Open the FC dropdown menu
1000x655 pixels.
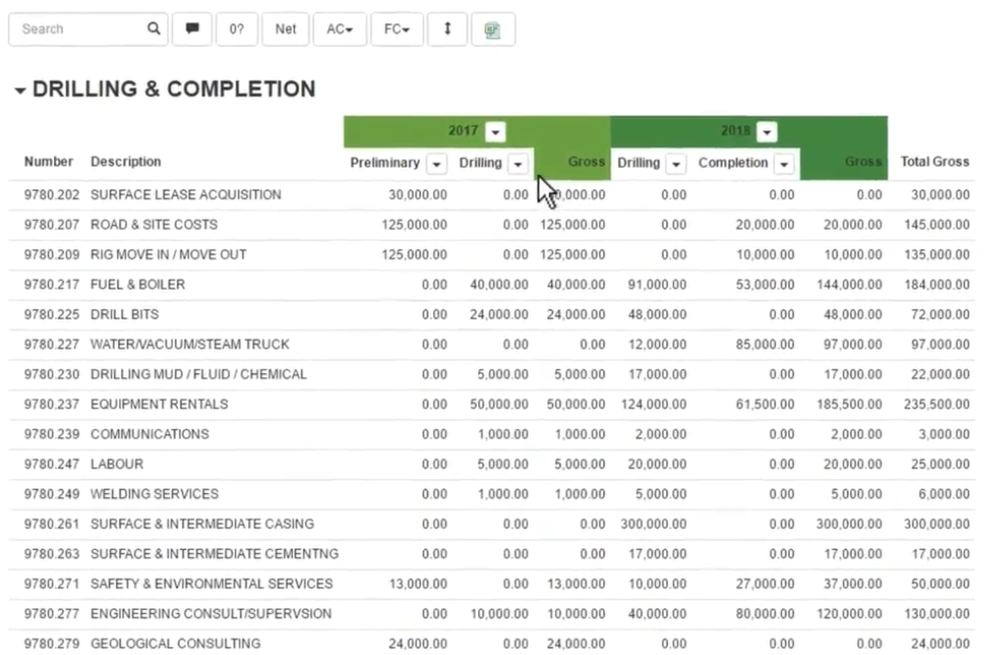(397, 29)
